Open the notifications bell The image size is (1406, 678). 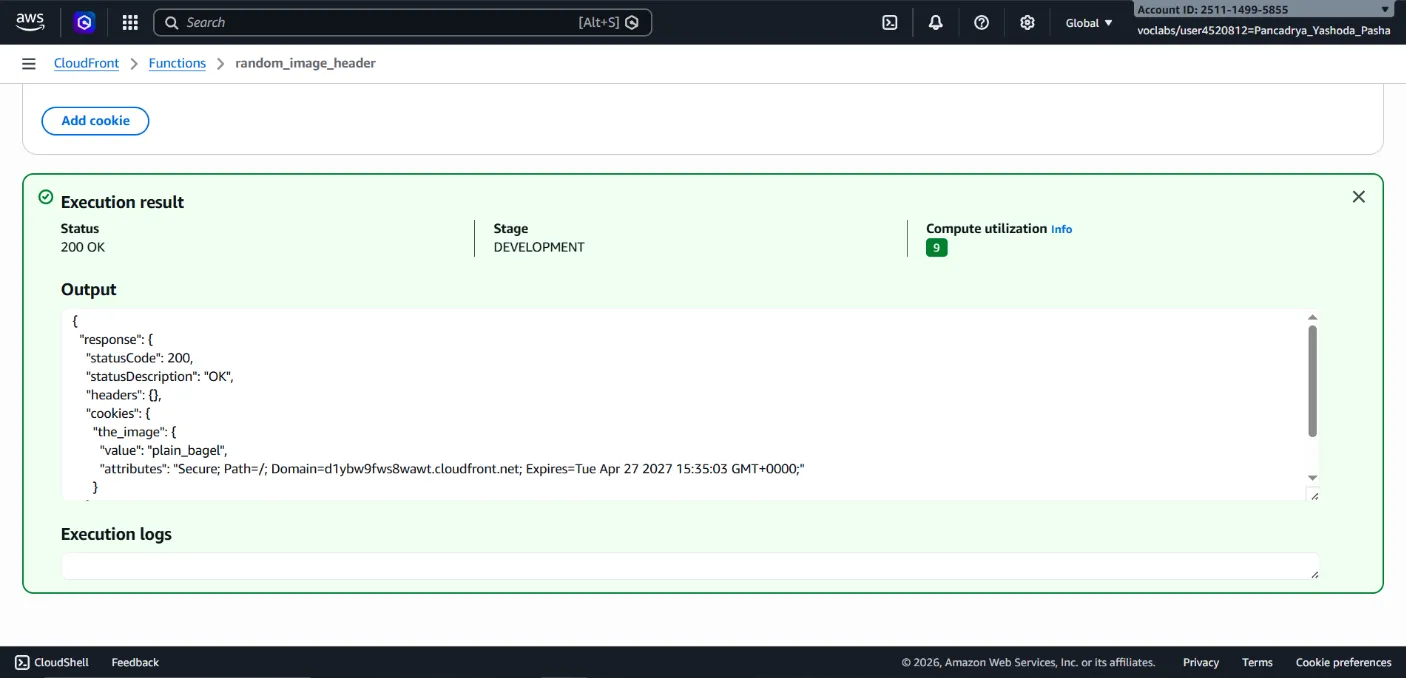[x=936, y=22]
